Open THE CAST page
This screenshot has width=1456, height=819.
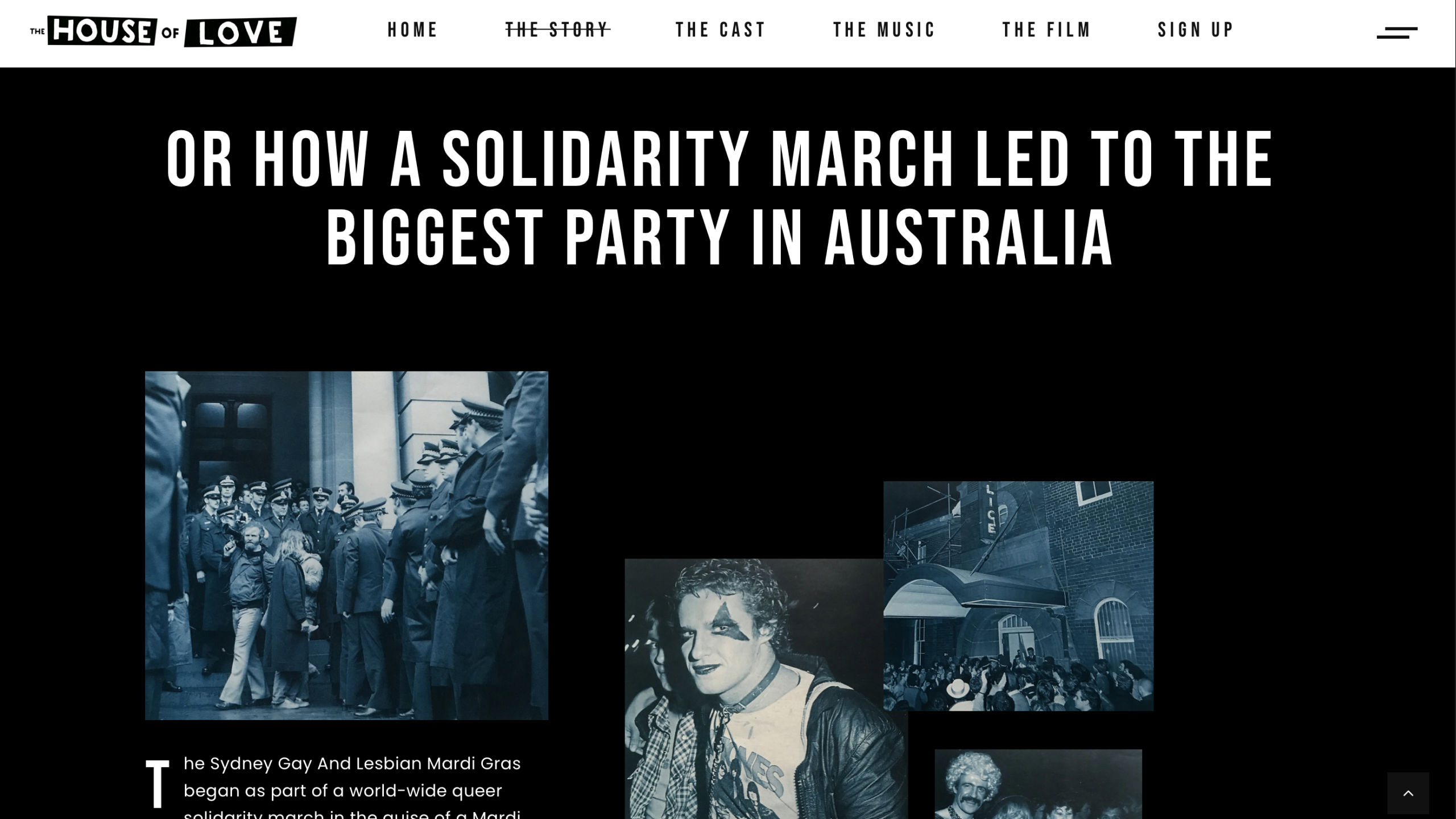(x=721, y=30)
